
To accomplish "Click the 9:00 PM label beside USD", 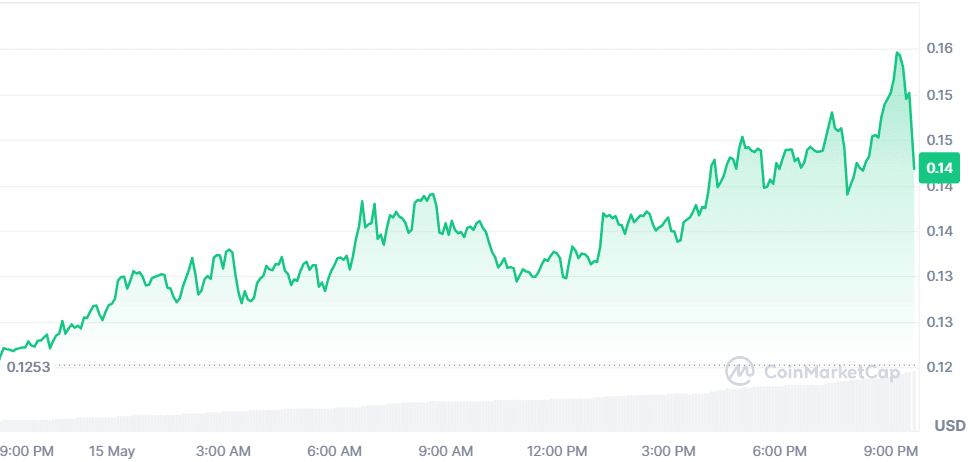I will click(x=890, y=451).
